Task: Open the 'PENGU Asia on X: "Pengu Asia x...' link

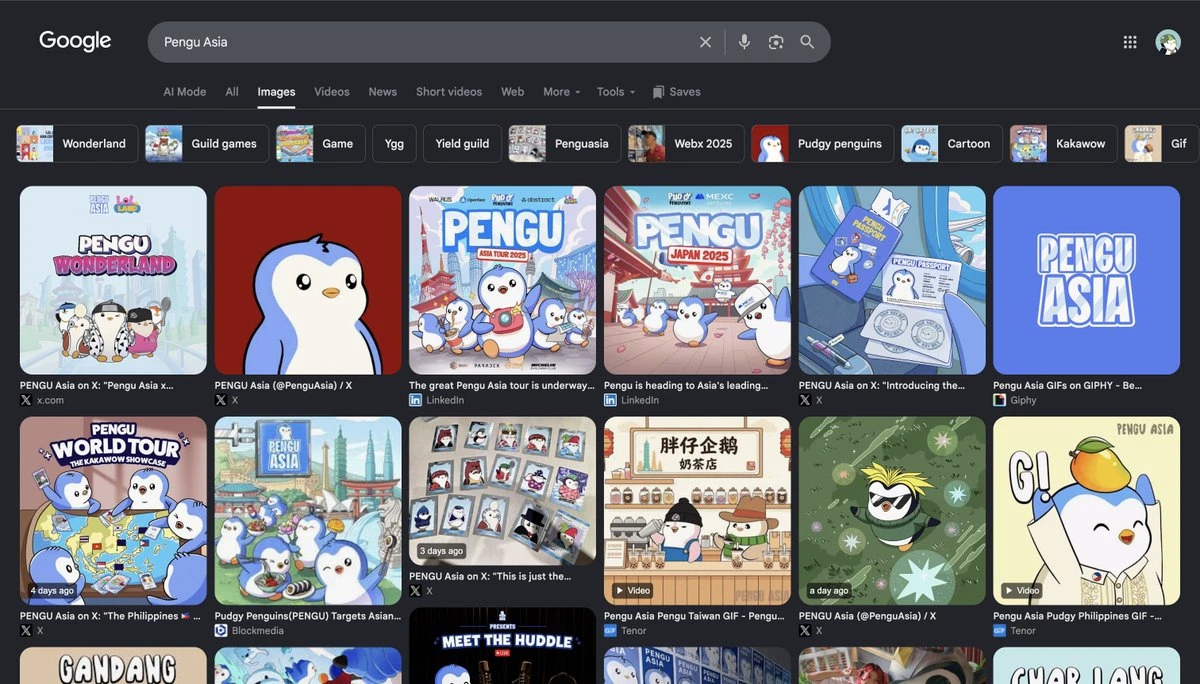Action: (96, 385)
